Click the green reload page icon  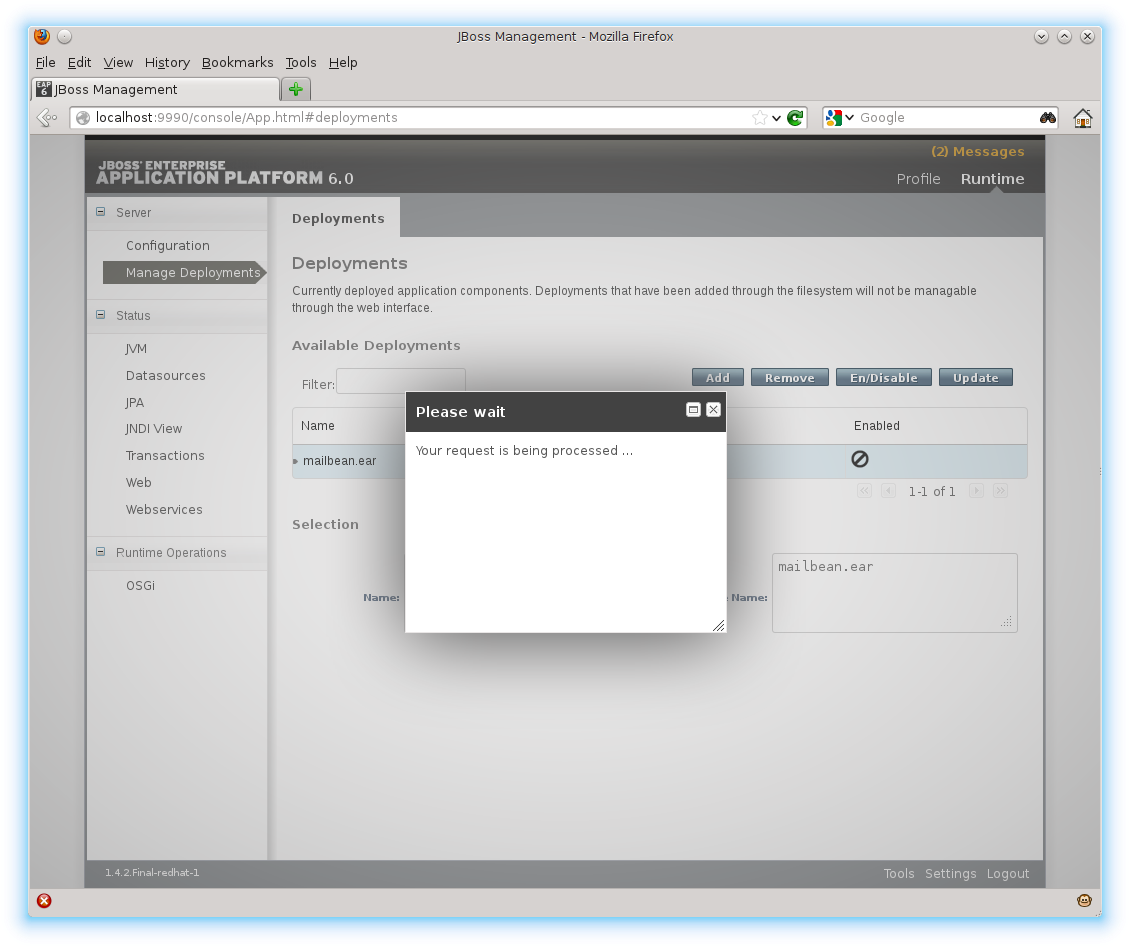pos(795,117)
